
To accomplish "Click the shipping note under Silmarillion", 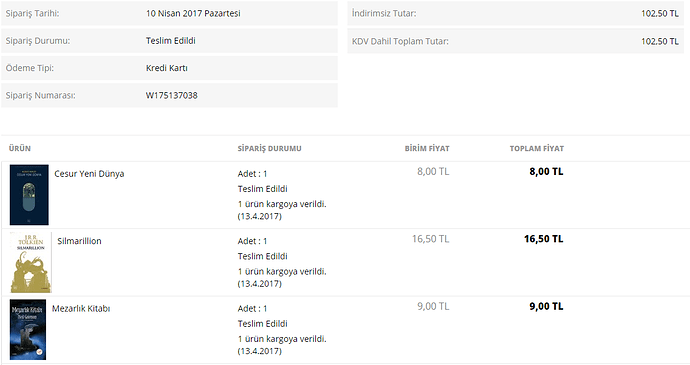I will click(282, 277).
